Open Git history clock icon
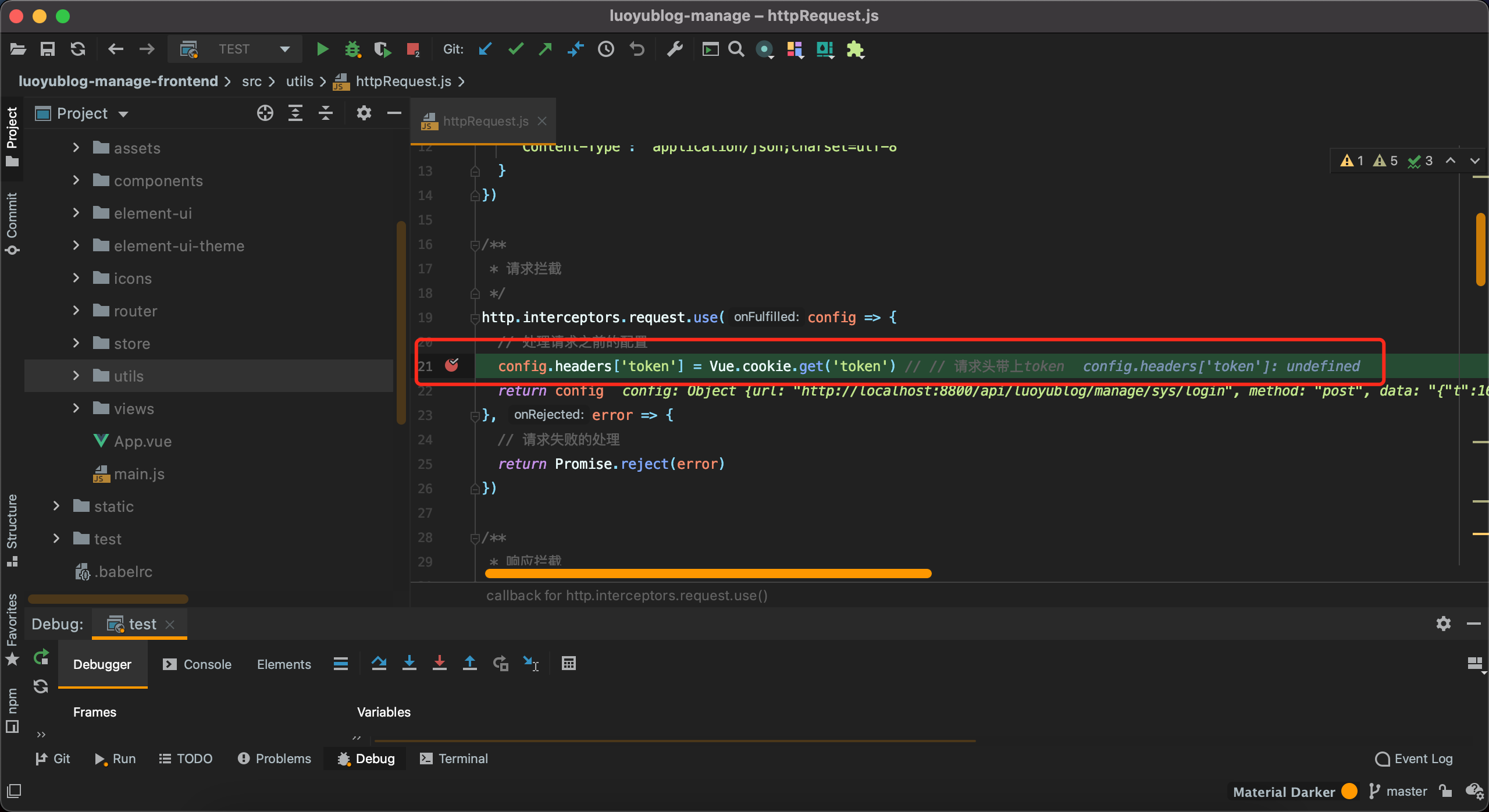The height and width of the screenshot is (812, 1489). pos(606,49)
